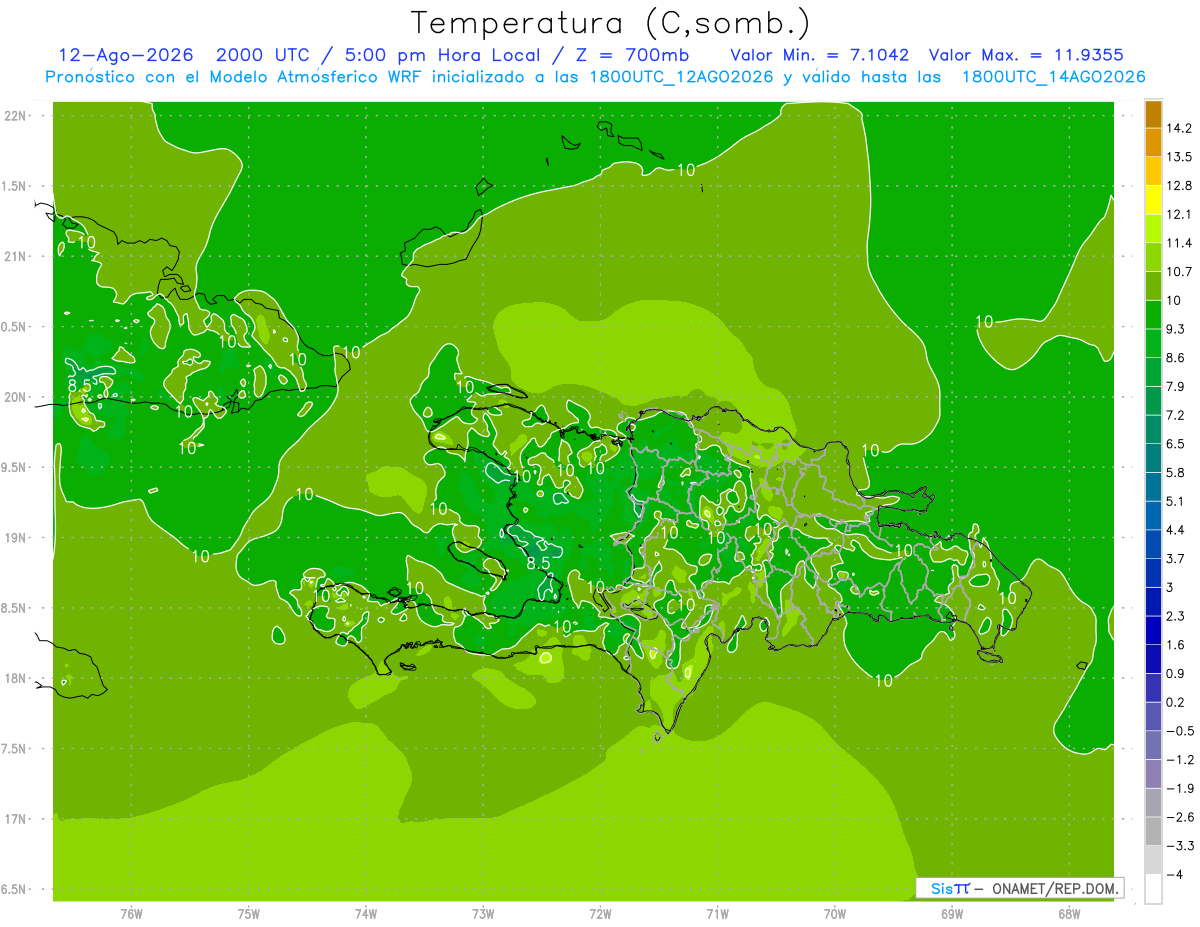Click the "10.7" legend value

(x=1180, y=272)
